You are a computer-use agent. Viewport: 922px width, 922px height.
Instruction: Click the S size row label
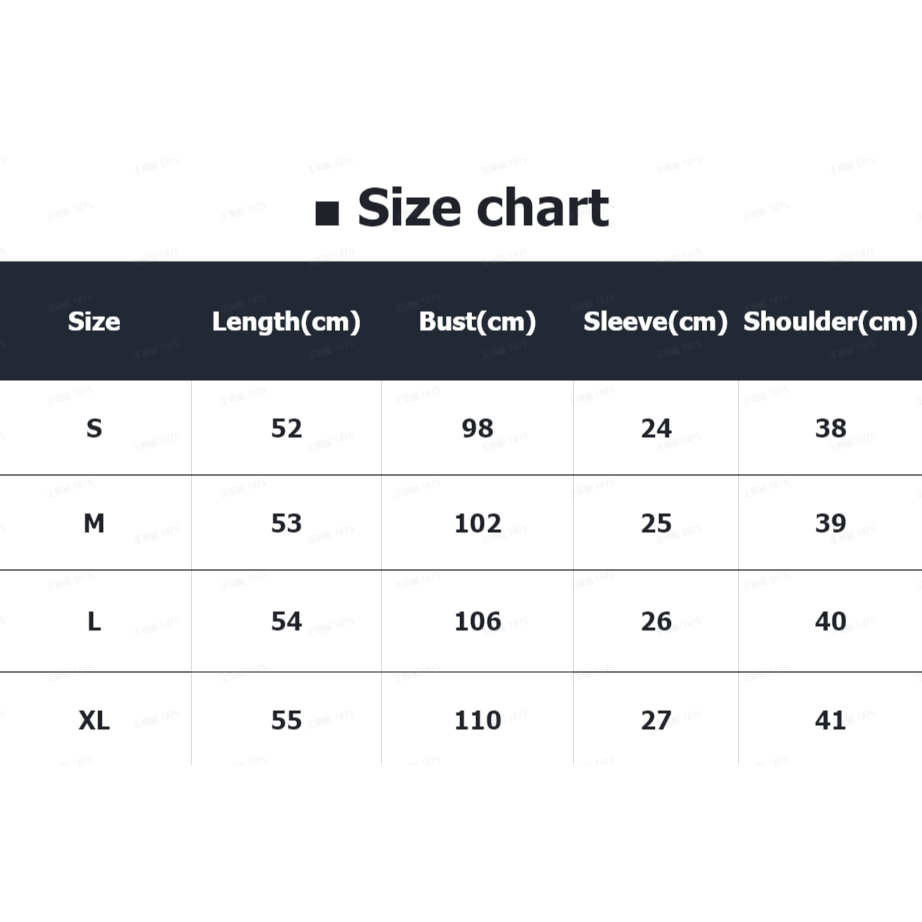(94, 428)
